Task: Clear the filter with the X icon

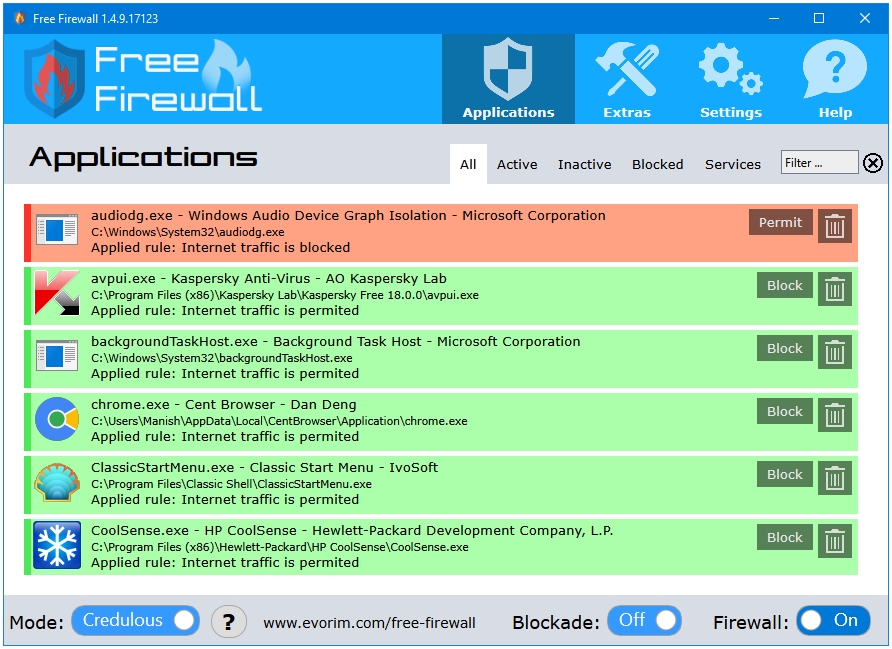Action: [x=873, y=163]
